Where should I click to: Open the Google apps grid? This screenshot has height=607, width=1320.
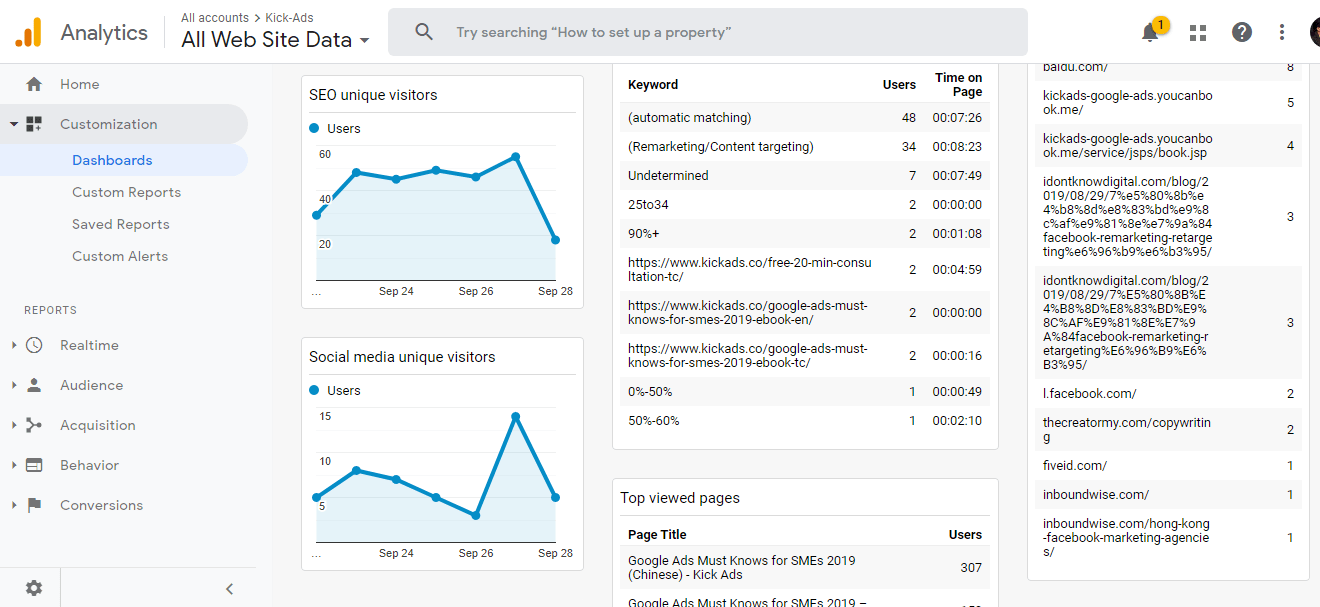(x=1198, y=32)
